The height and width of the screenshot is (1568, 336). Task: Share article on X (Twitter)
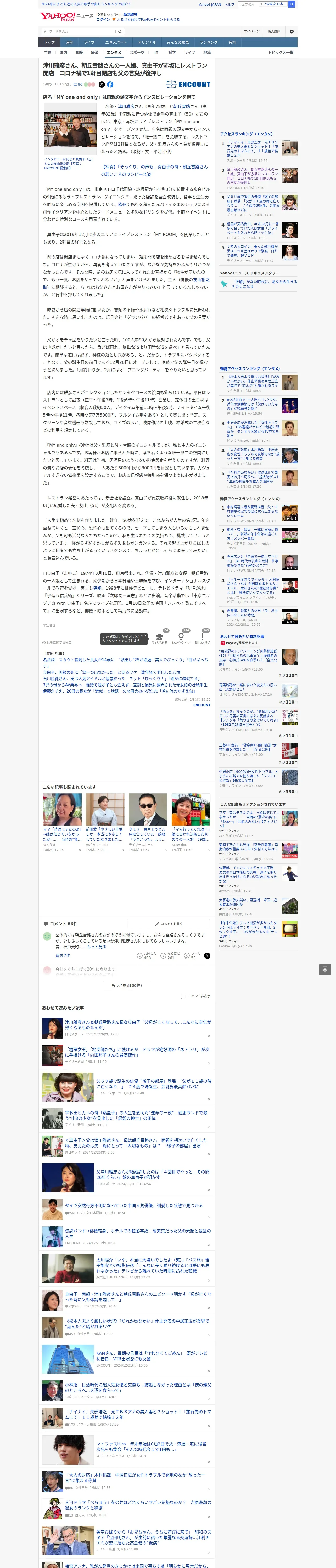[102, 85]
